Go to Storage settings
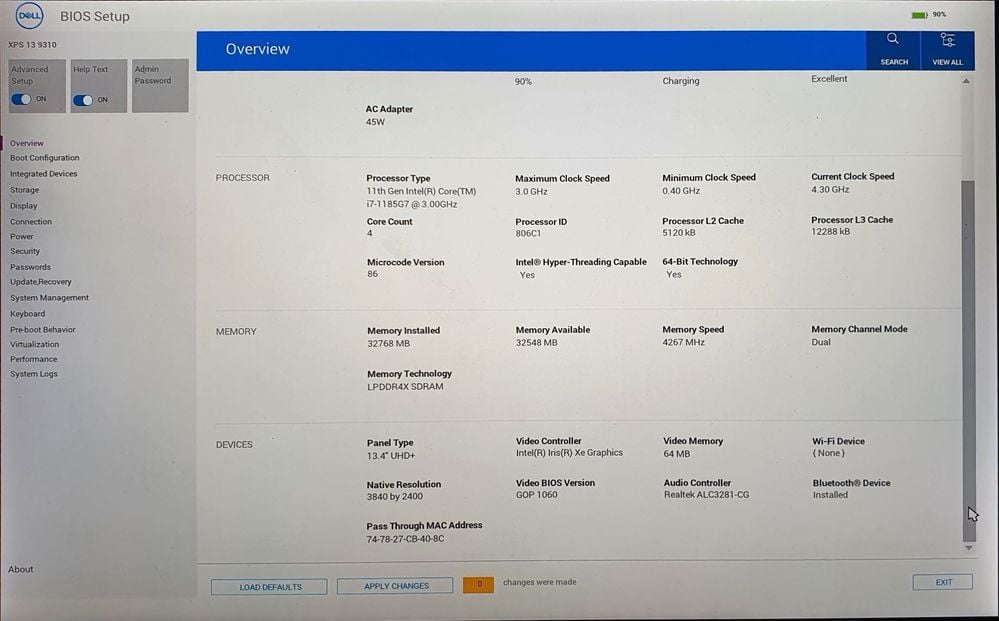Image resolution: width=999 pixels, height=621 pixels. click(24, 190)
